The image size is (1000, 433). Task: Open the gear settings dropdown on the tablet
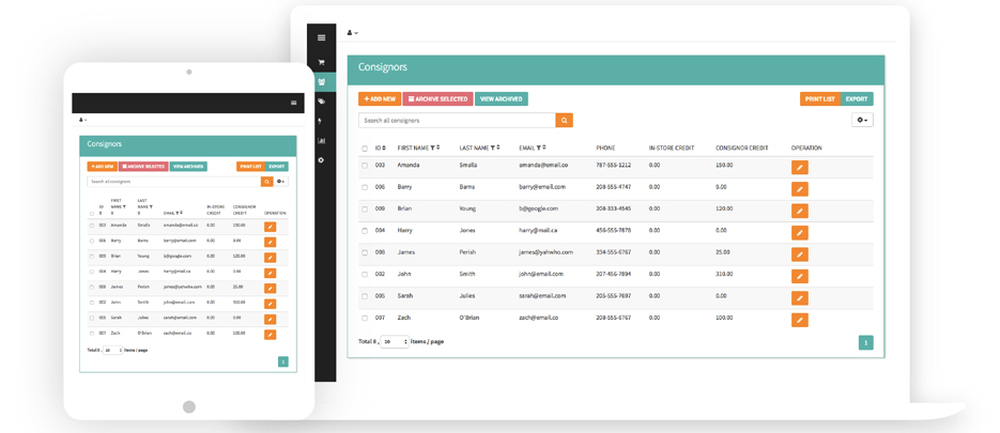tap(282, 182)
